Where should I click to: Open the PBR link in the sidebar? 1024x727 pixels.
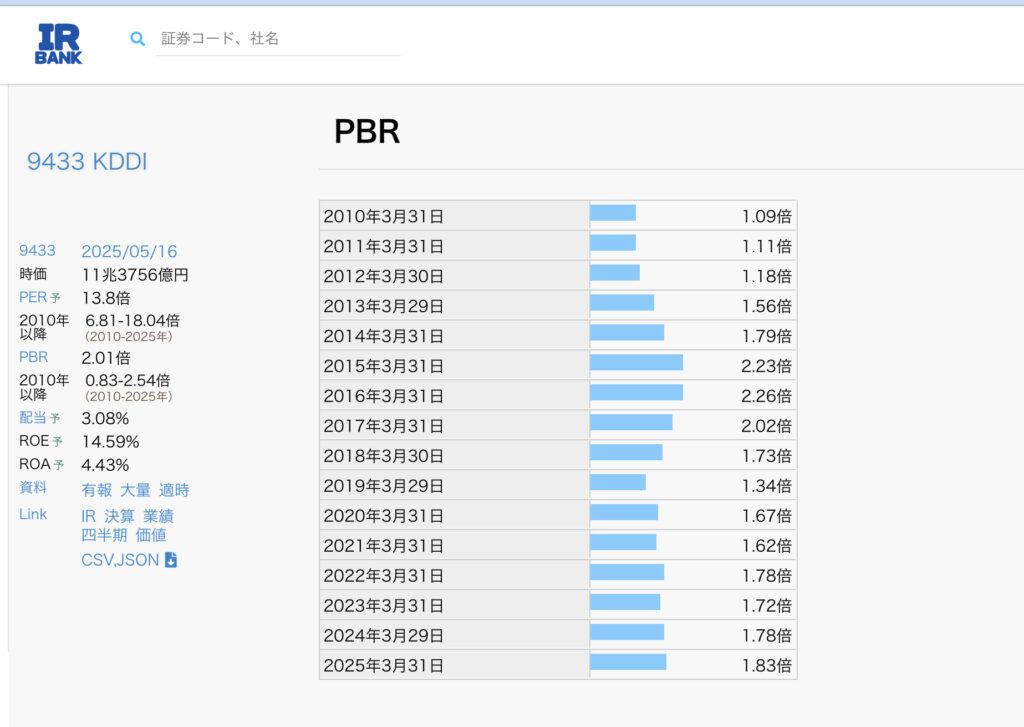coord(33,357)
